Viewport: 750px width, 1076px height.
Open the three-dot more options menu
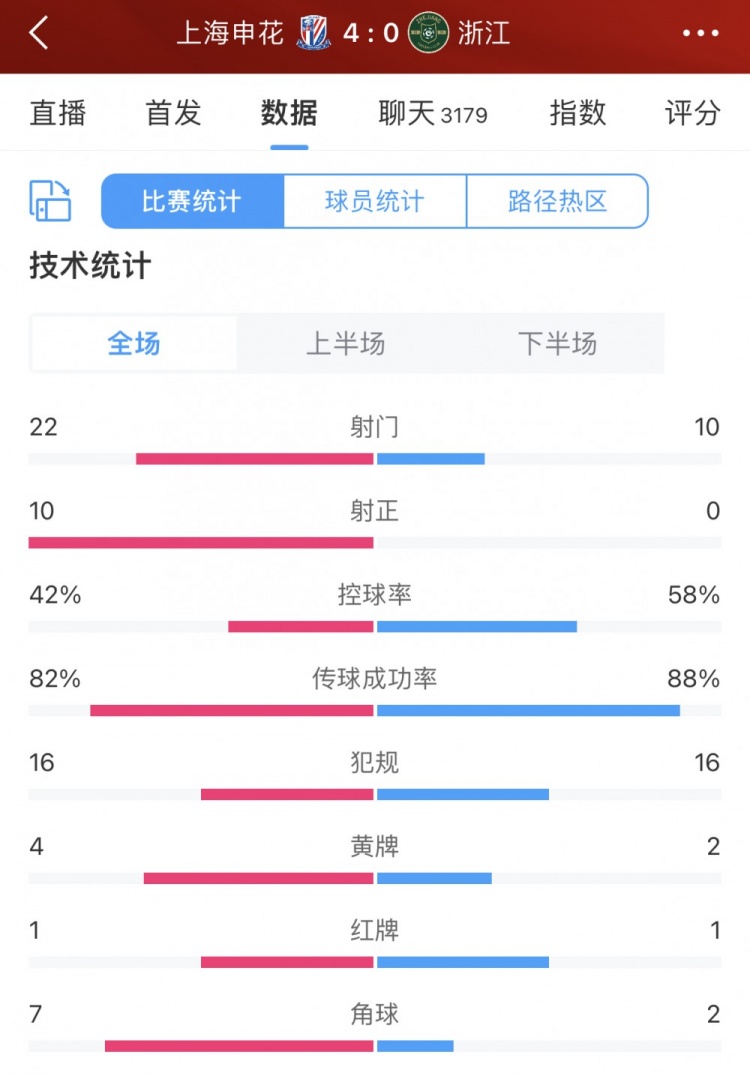(700, 34)
